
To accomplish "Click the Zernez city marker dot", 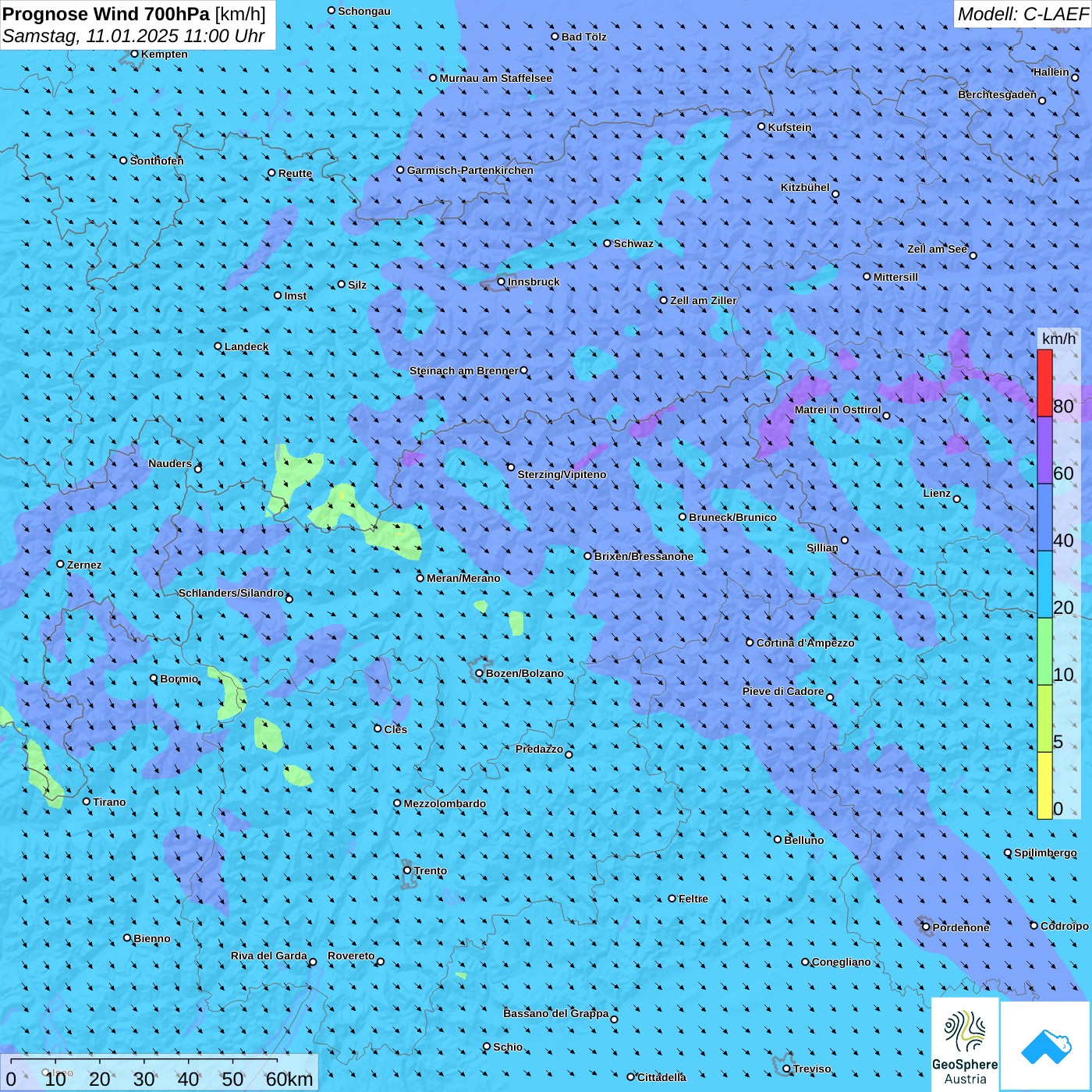I will click(x=60, y=564).
